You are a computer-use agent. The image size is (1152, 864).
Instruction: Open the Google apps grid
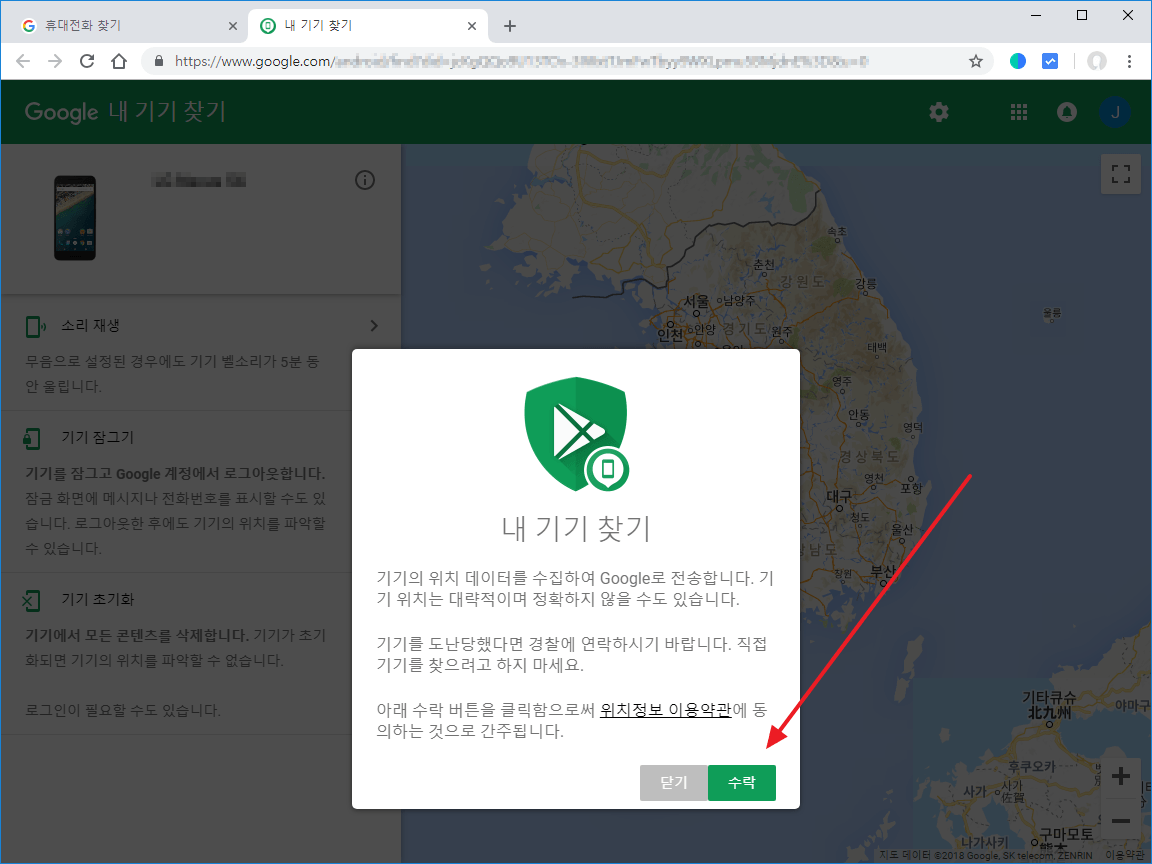pyautogui.click(x=1018, y=112)
